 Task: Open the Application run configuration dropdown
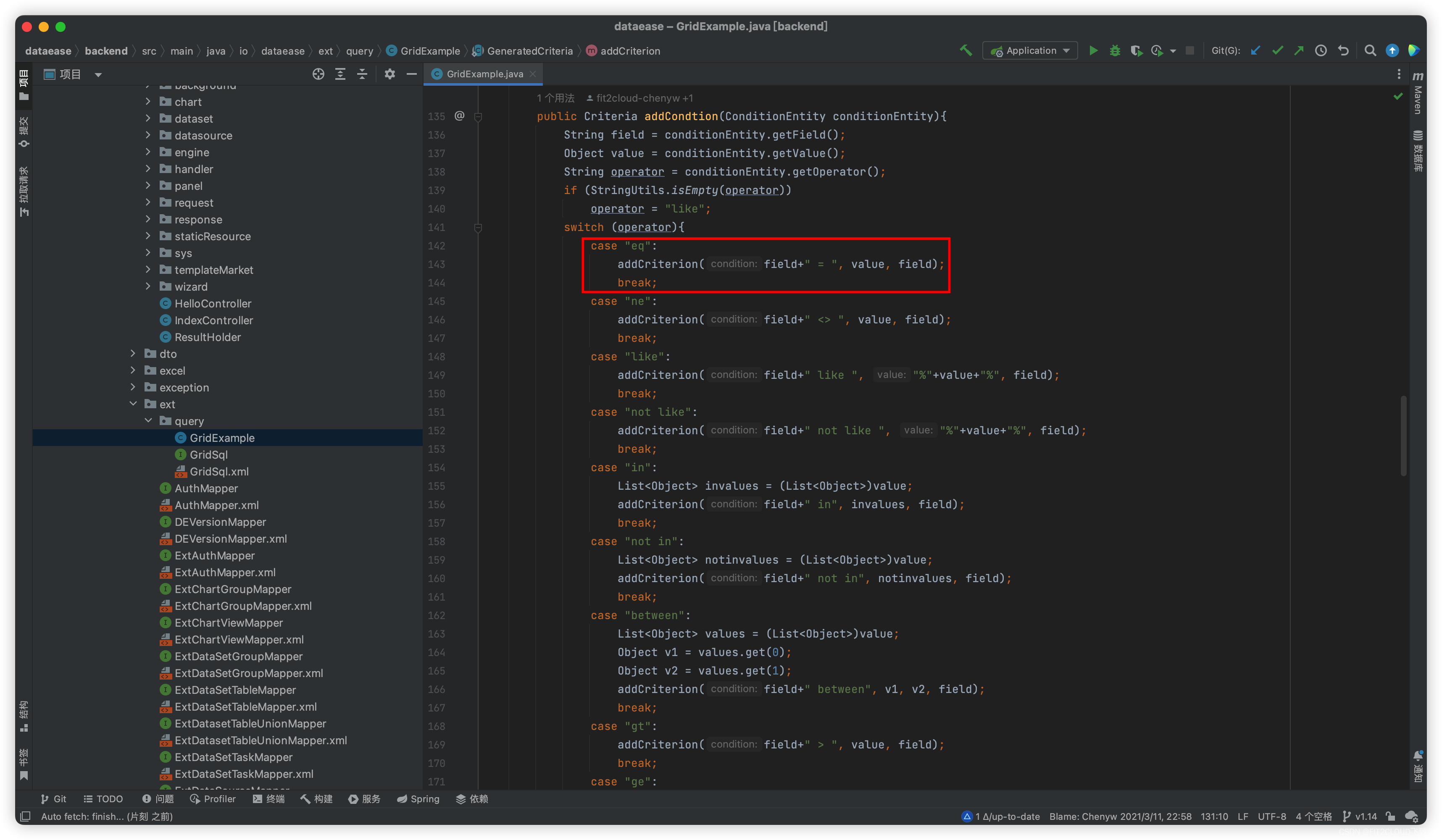1030,51
